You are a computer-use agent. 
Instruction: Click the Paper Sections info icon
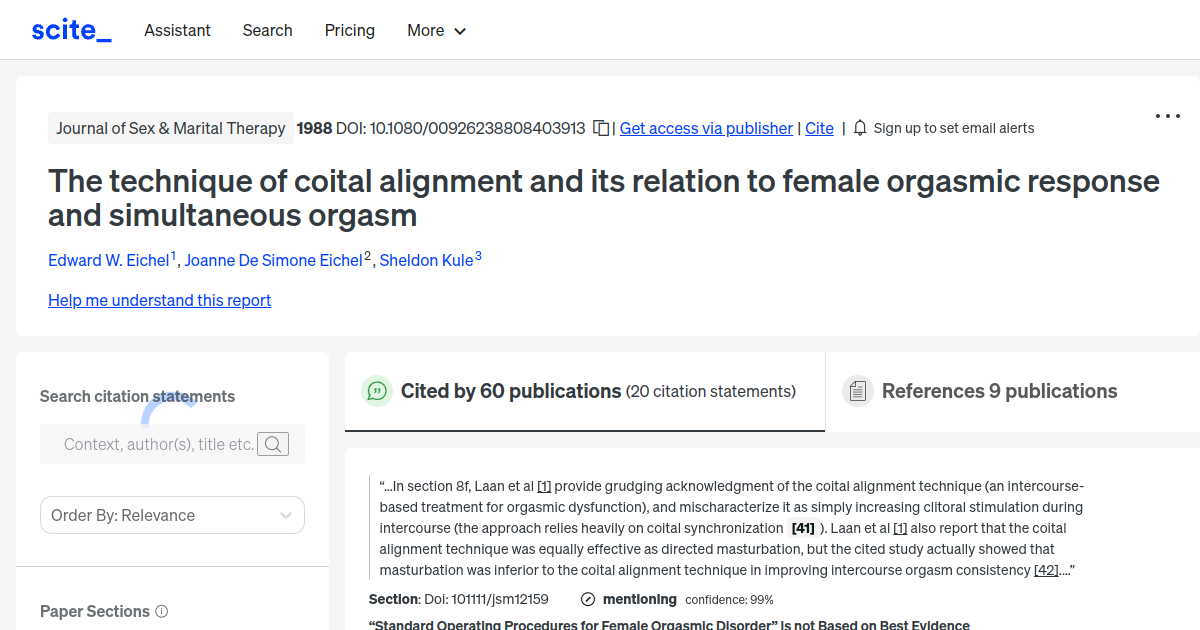point(162,611)
